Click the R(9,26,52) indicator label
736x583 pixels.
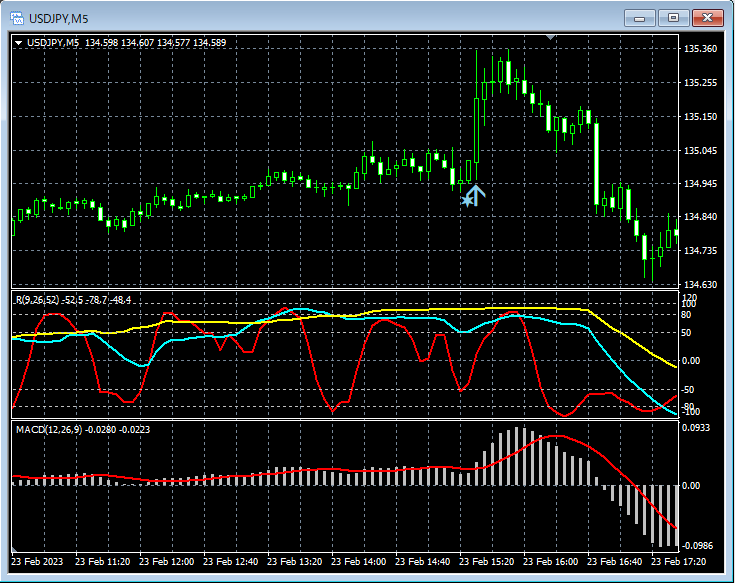point(37,300)
